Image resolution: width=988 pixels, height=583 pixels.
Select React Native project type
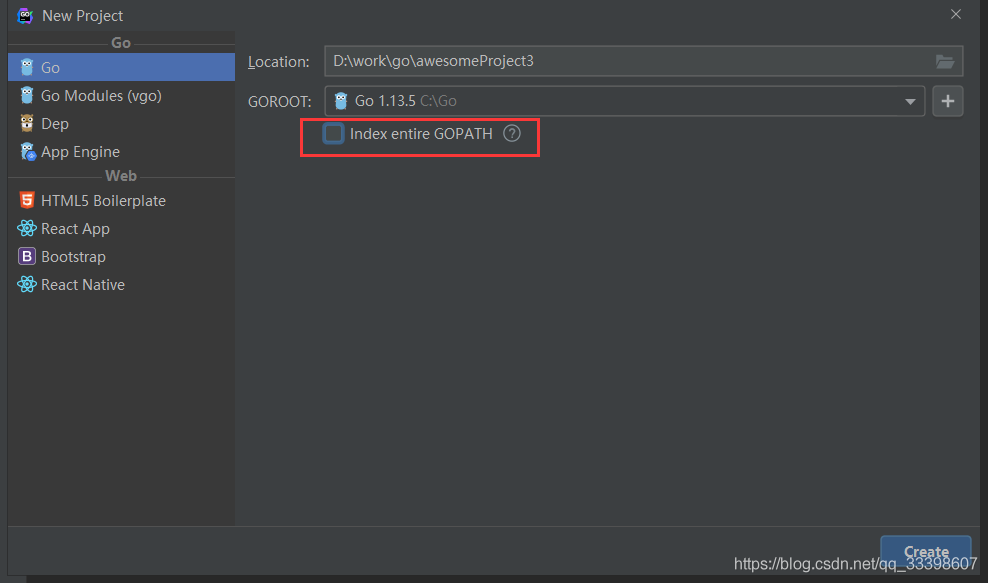click(x=83, y=285)
